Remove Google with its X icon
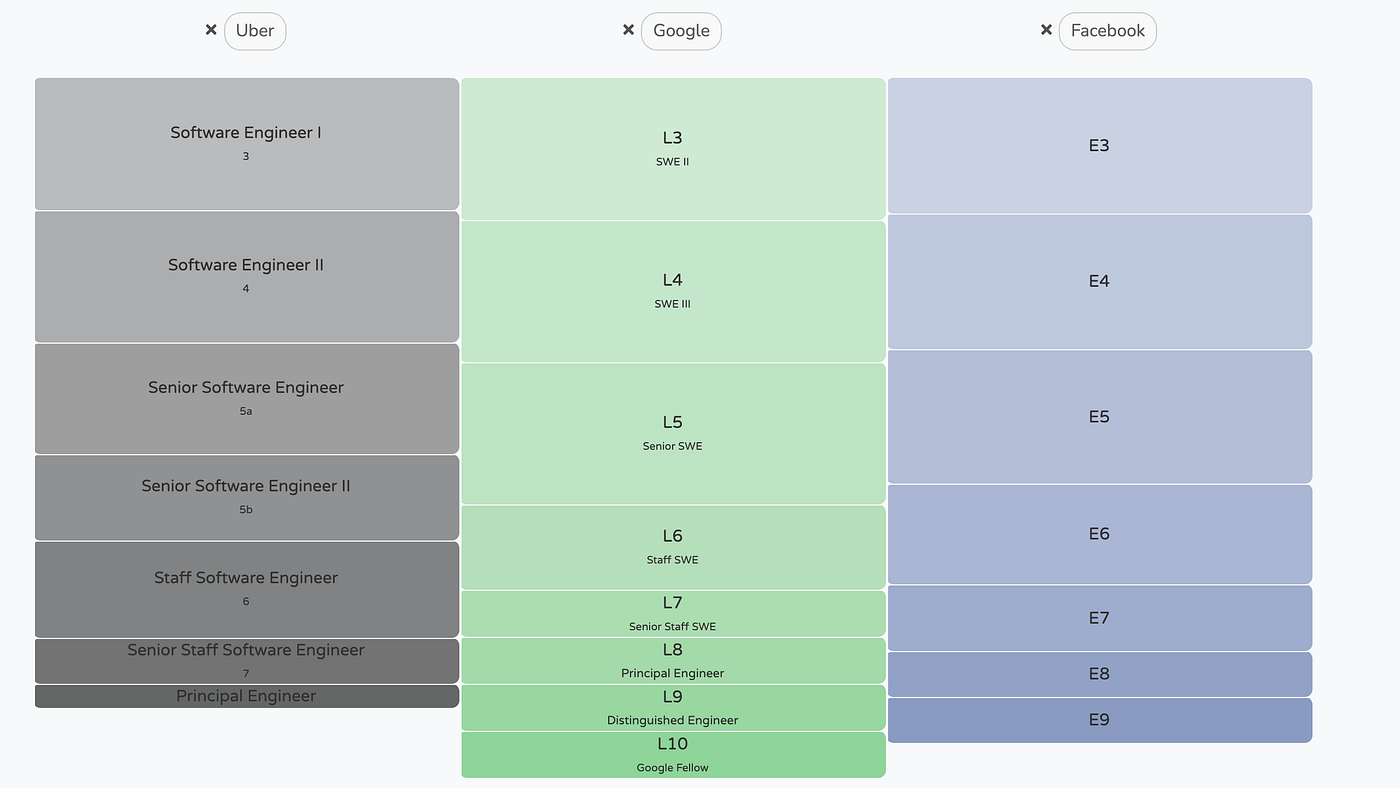 coord(628,30)
